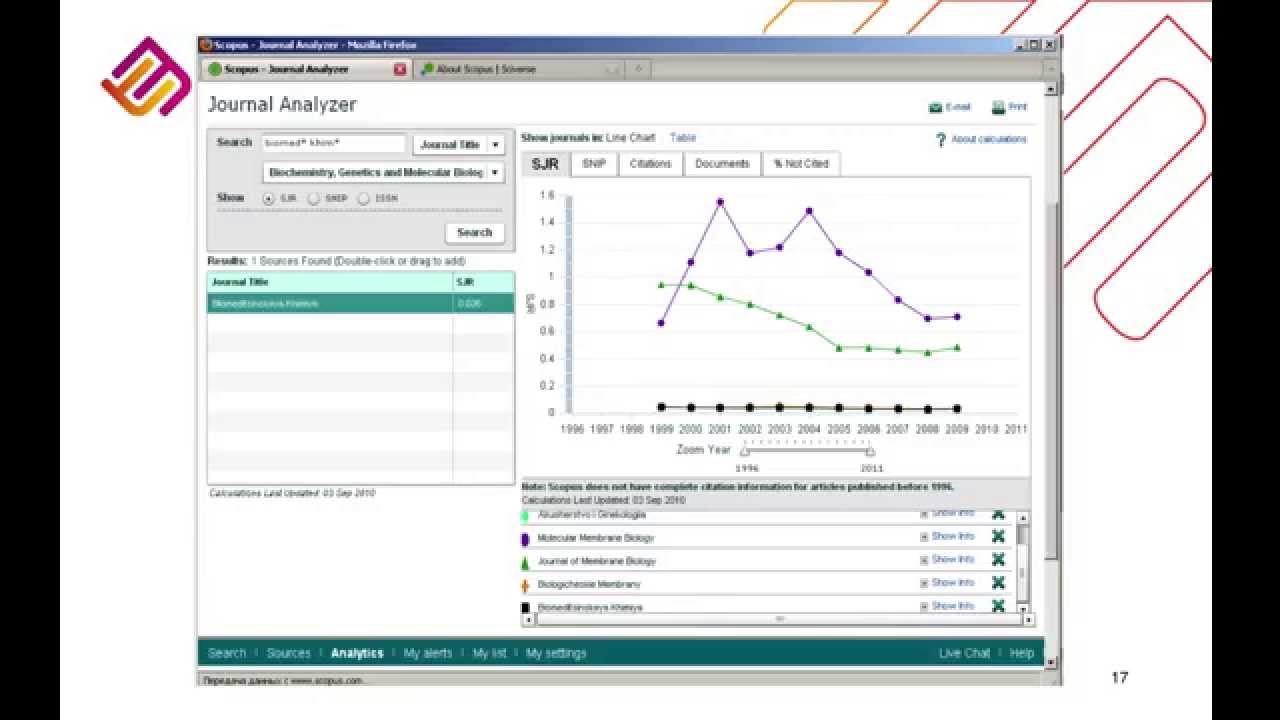Click the Zoom Year slider right handle

click(870, 452)
